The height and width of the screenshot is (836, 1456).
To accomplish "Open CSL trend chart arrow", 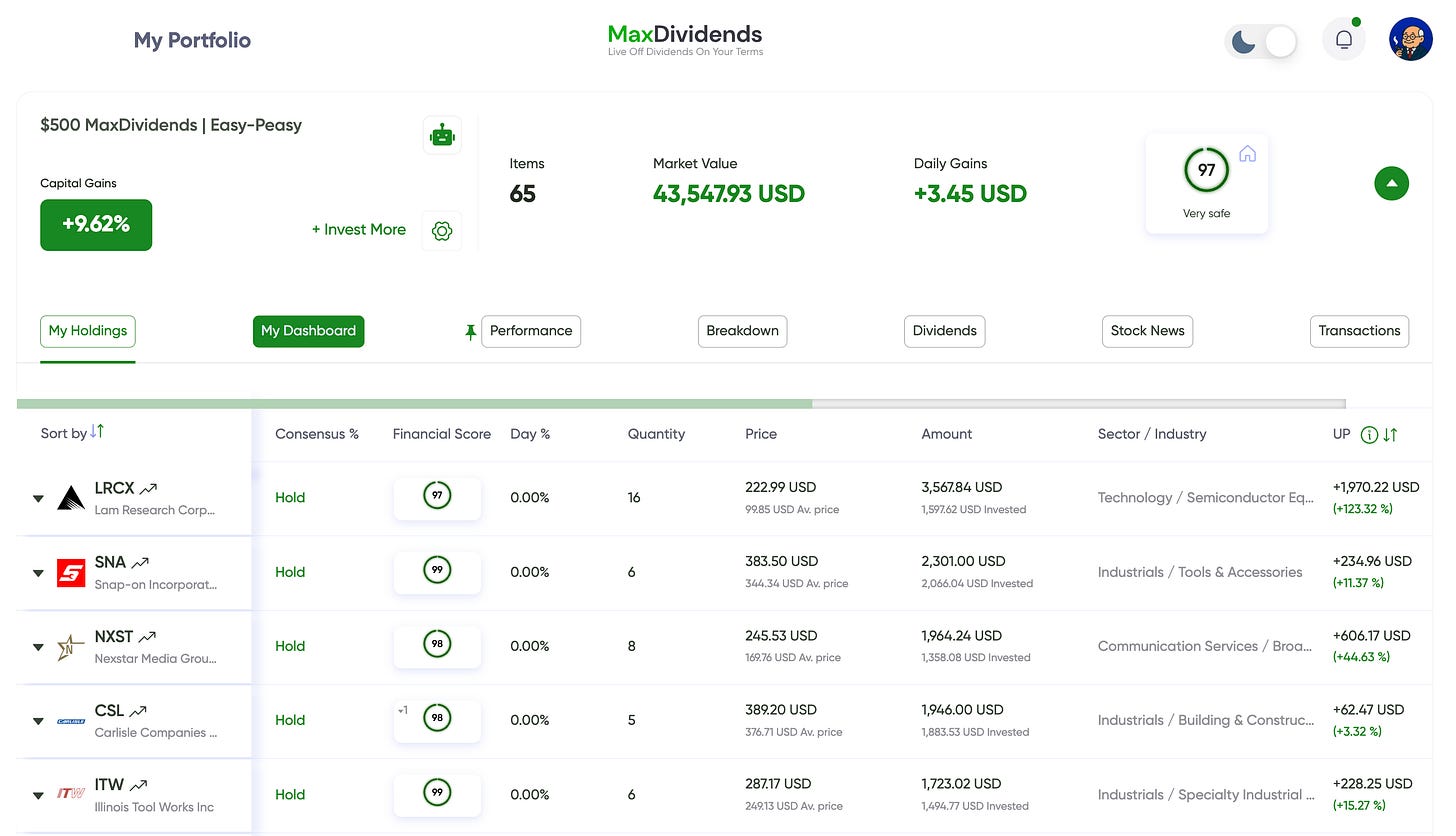I will [138, 711].
